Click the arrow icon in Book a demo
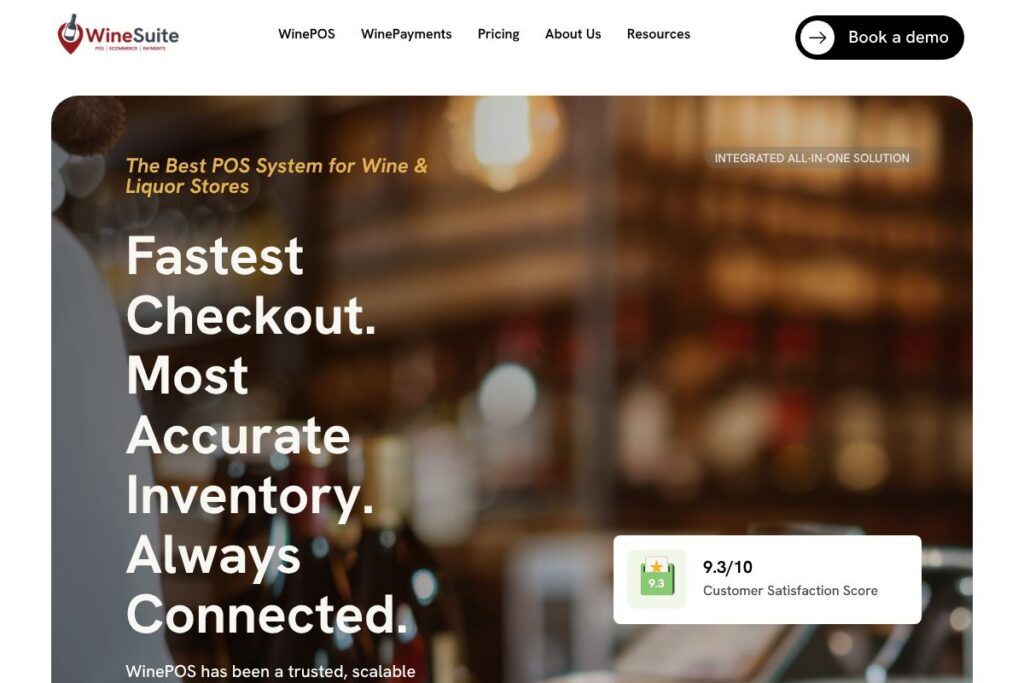Screen dimensions: 1024x683 (817, 37)
